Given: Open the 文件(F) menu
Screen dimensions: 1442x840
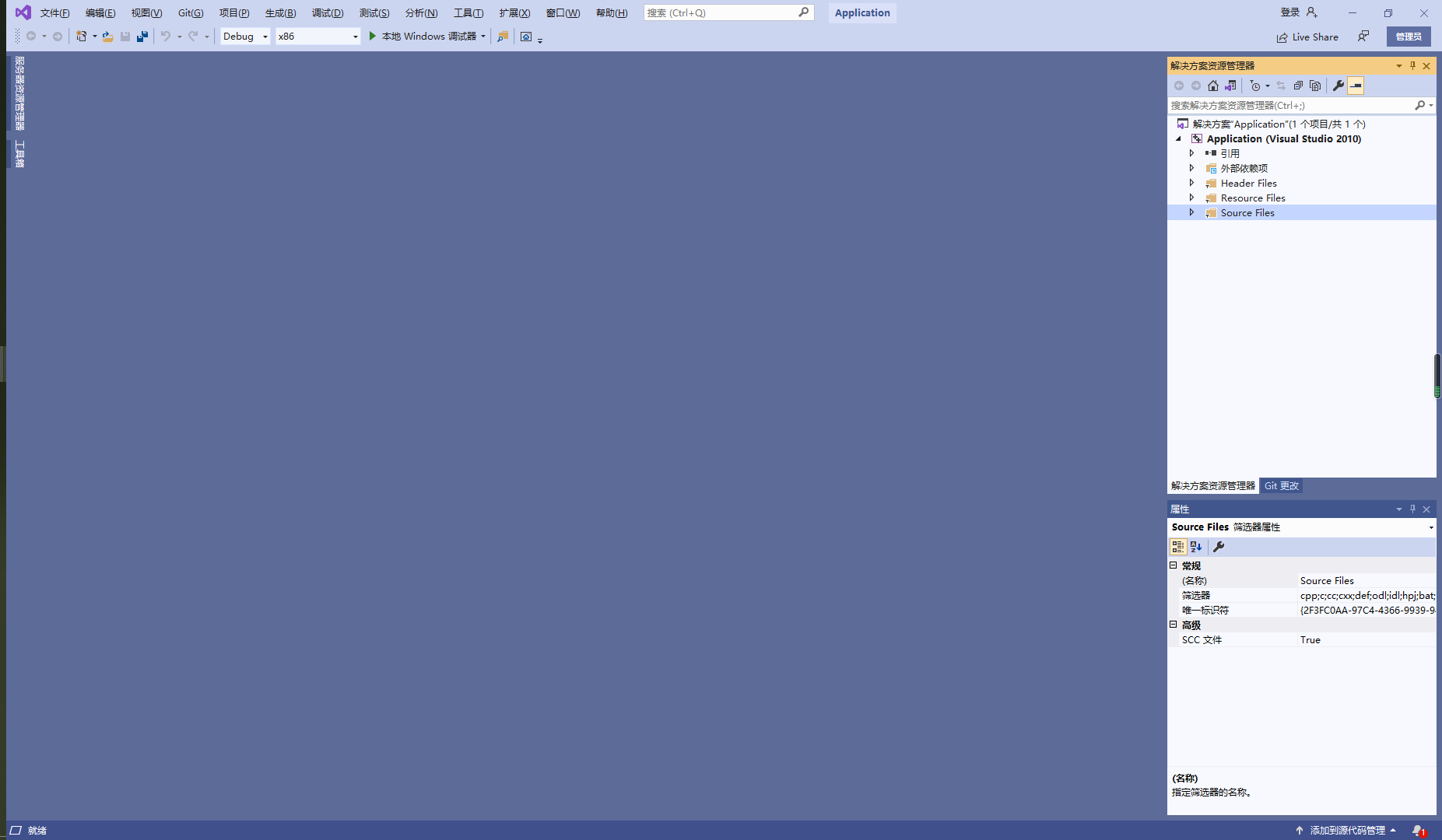Looking at the screenshot, I should [54, 13].
